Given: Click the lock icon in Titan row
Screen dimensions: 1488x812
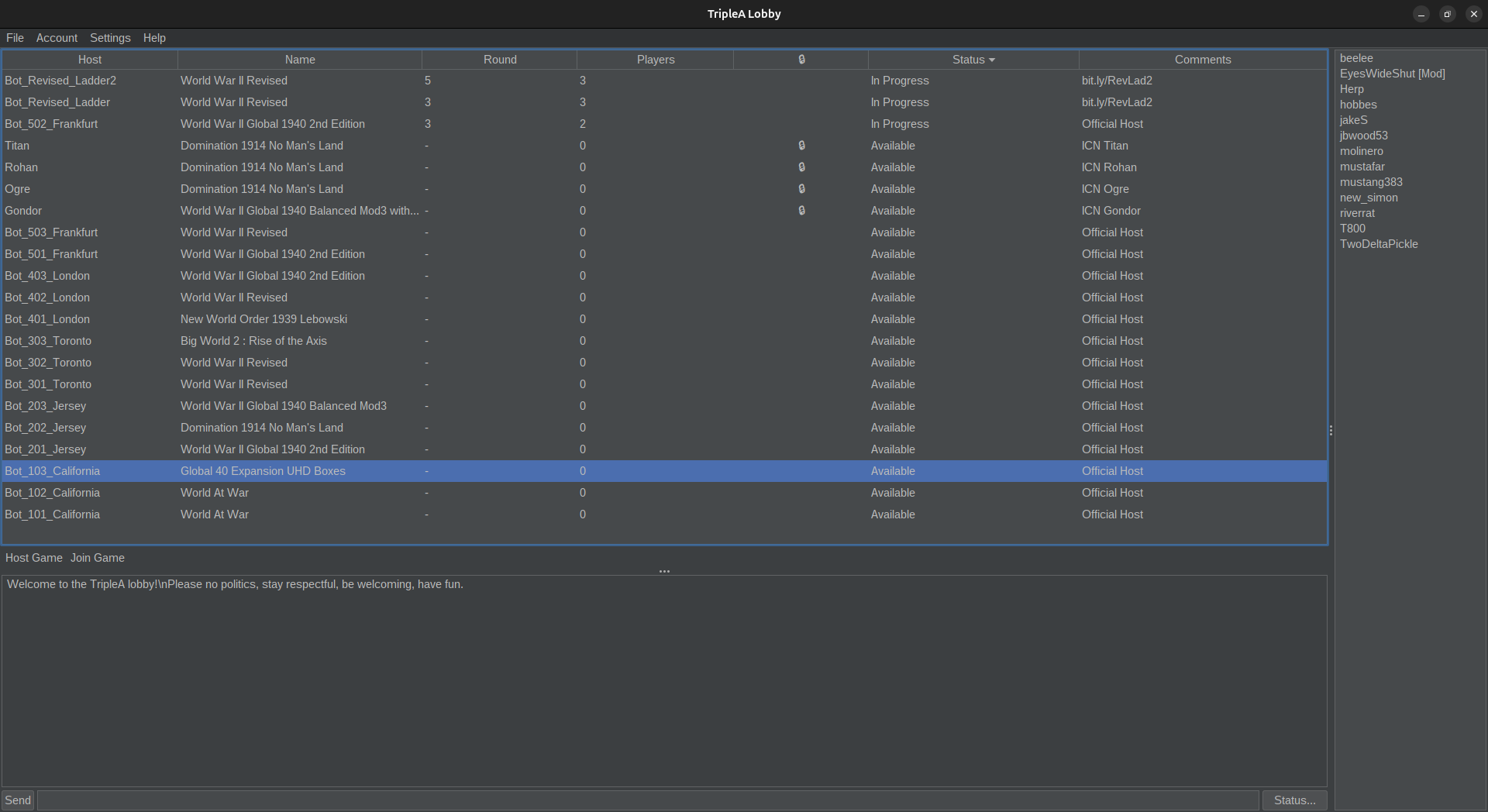Looking at the screenshot, I should (801, 146).
